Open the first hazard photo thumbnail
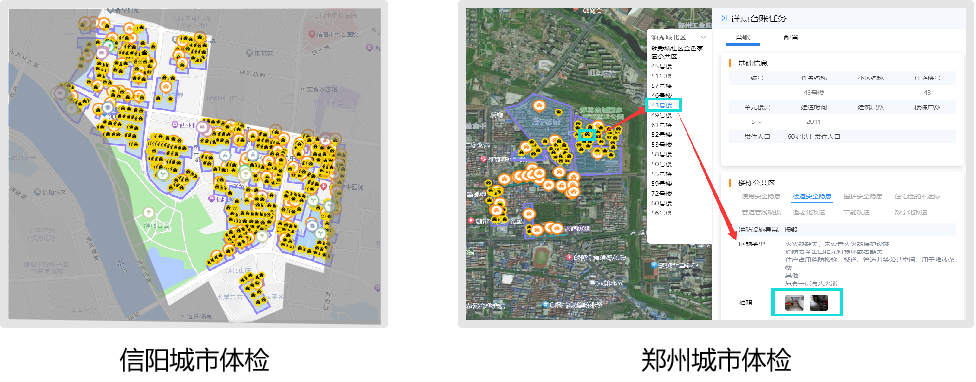The height and width of the screenshot is (382, 976). (794, 302)
